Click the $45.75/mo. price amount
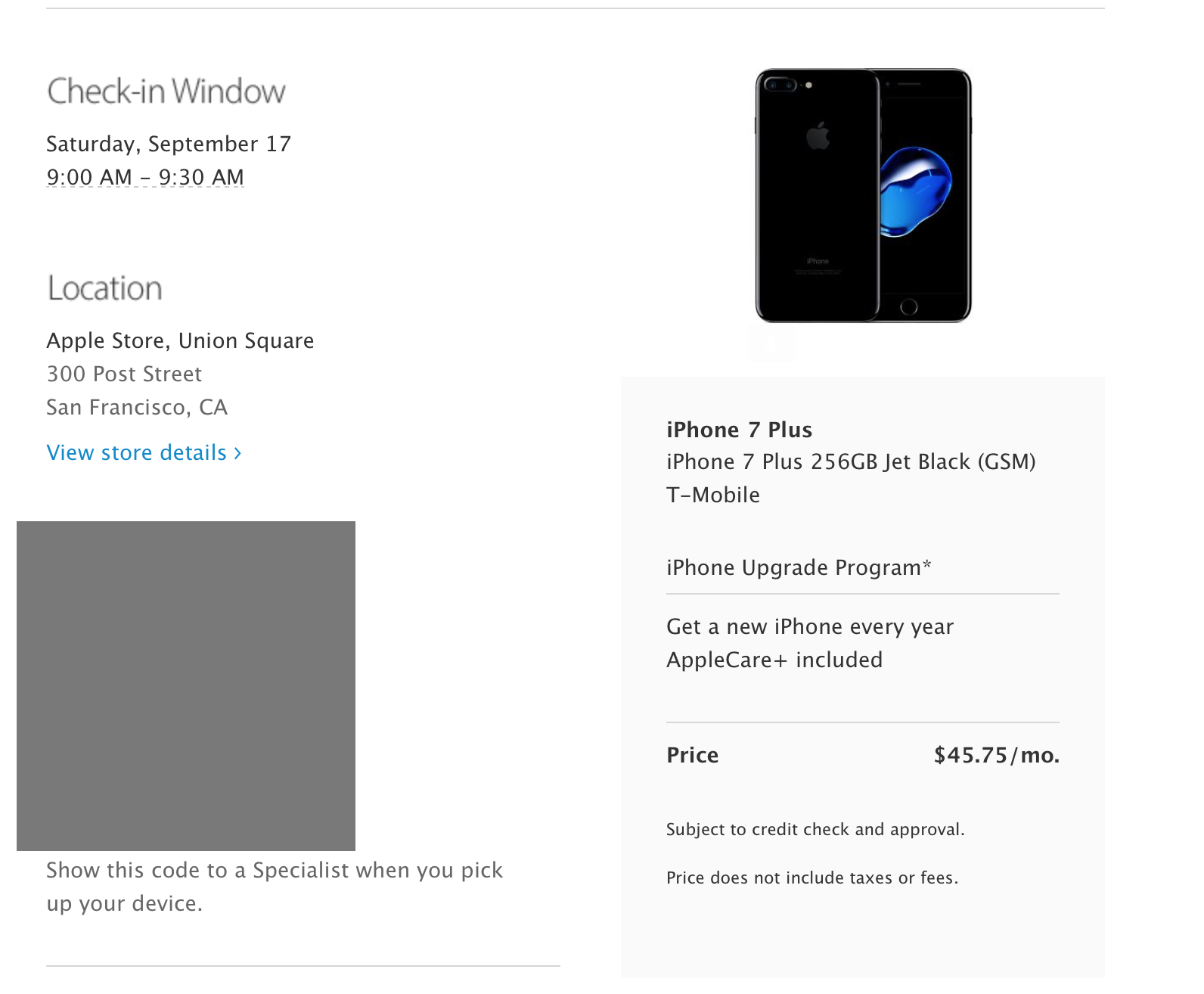Screen dimensions: 1204x994 (997, 755)
